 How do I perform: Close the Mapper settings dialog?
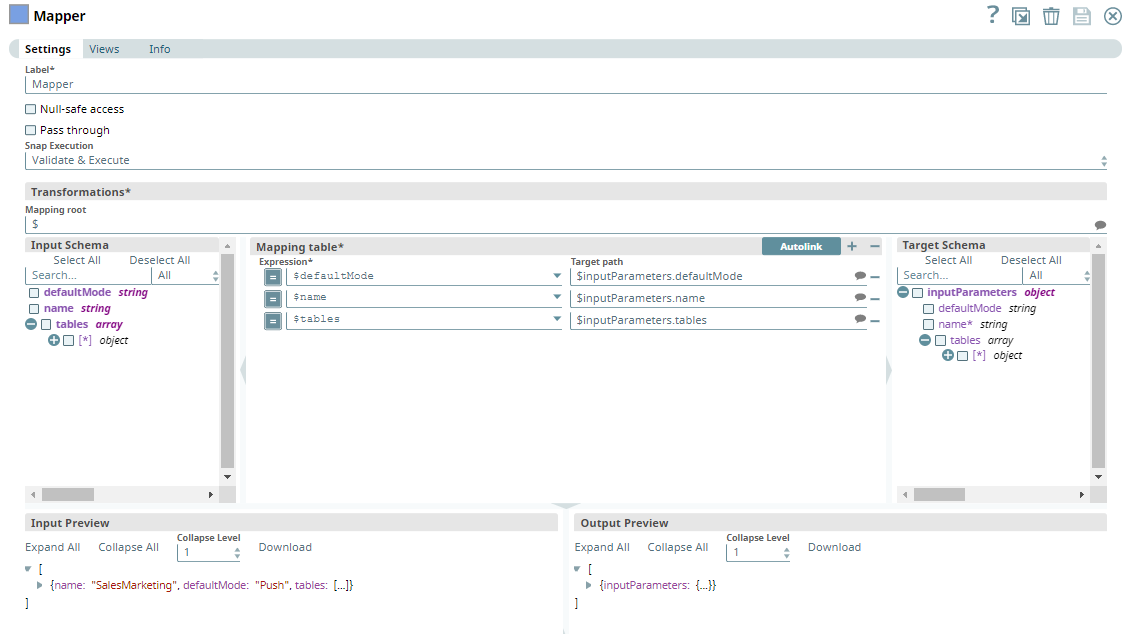click(1113, 16)
